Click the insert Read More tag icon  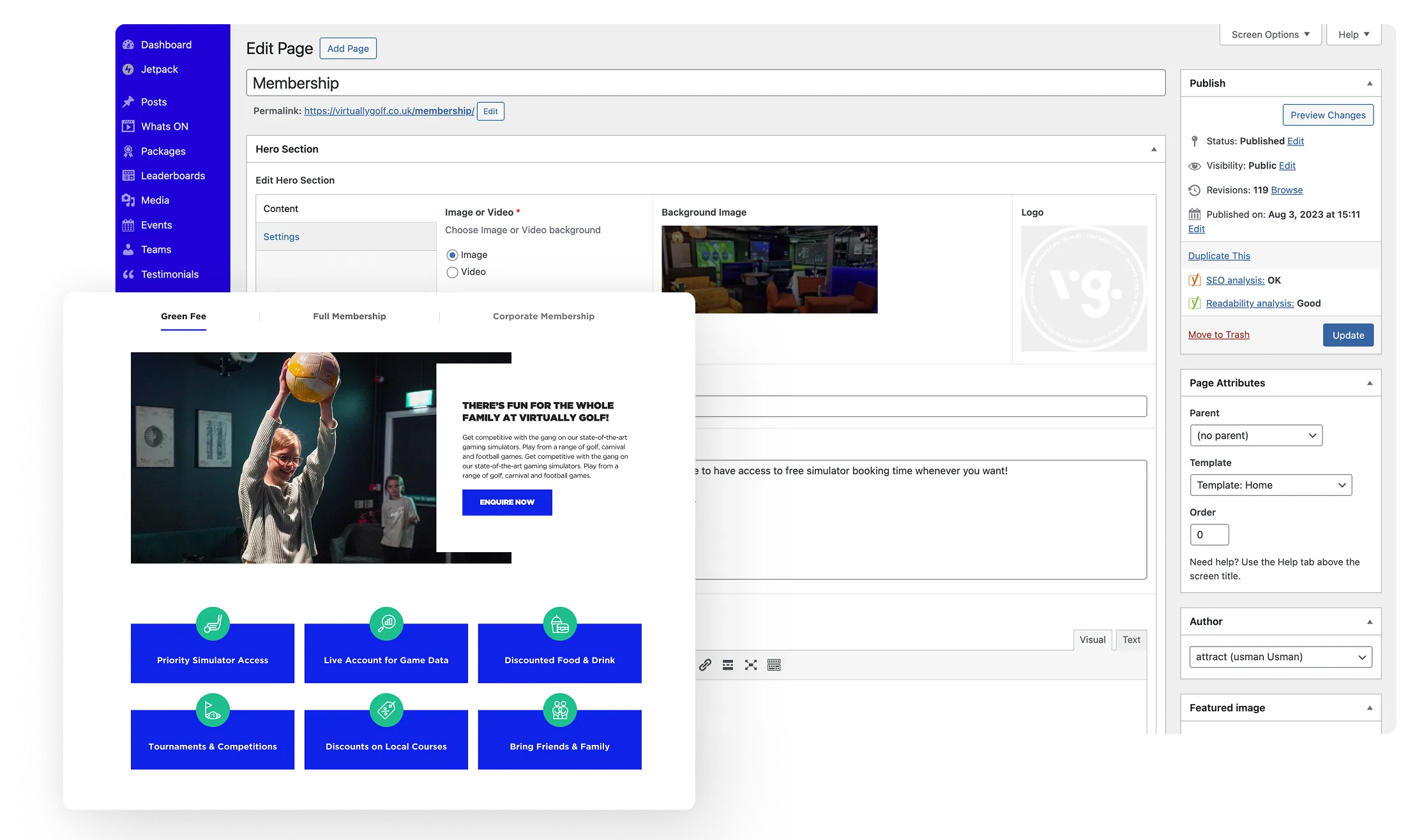728,665
